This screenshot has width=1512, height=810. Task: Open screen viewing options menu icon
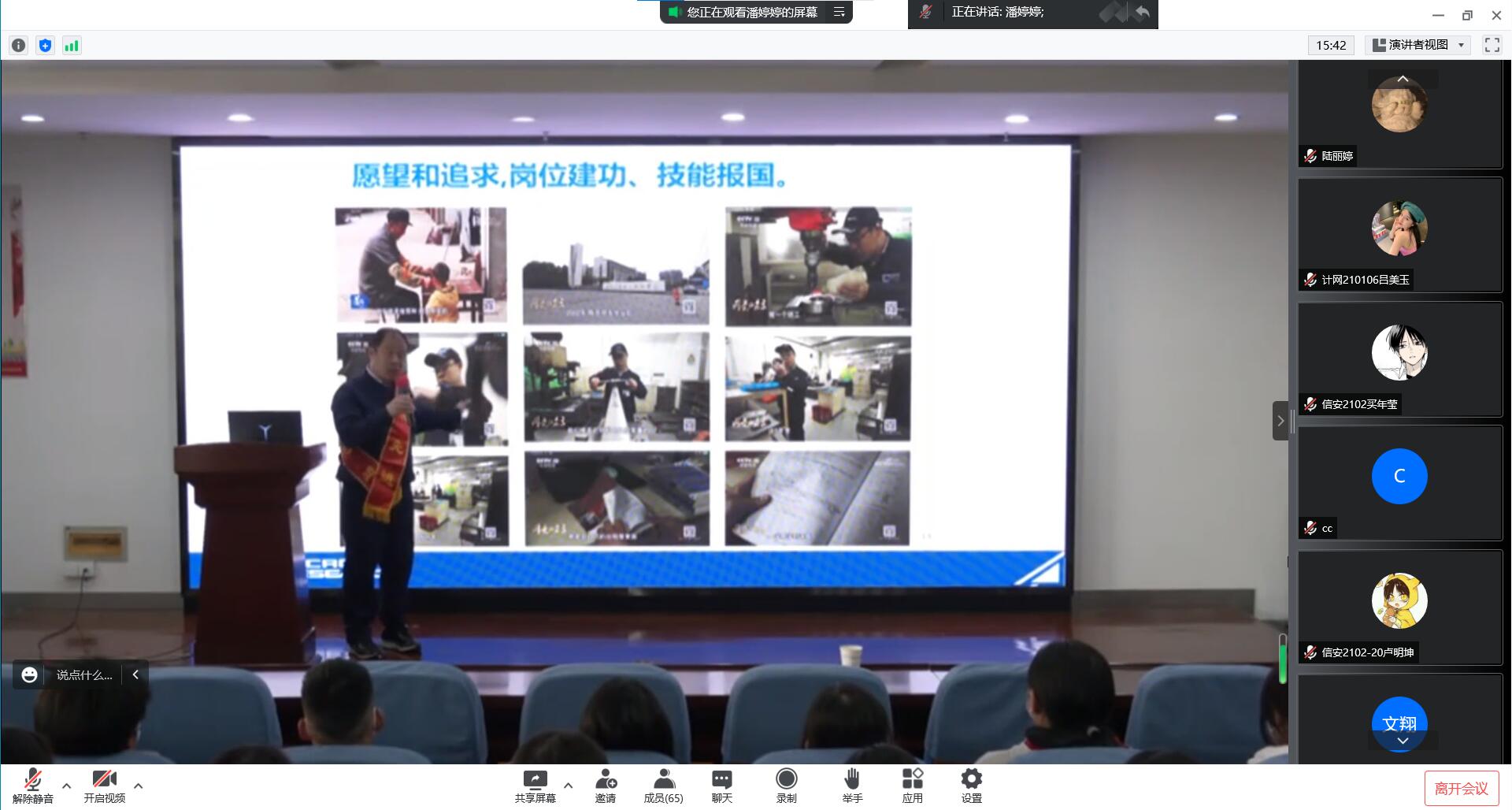click(x=839, y=12)
